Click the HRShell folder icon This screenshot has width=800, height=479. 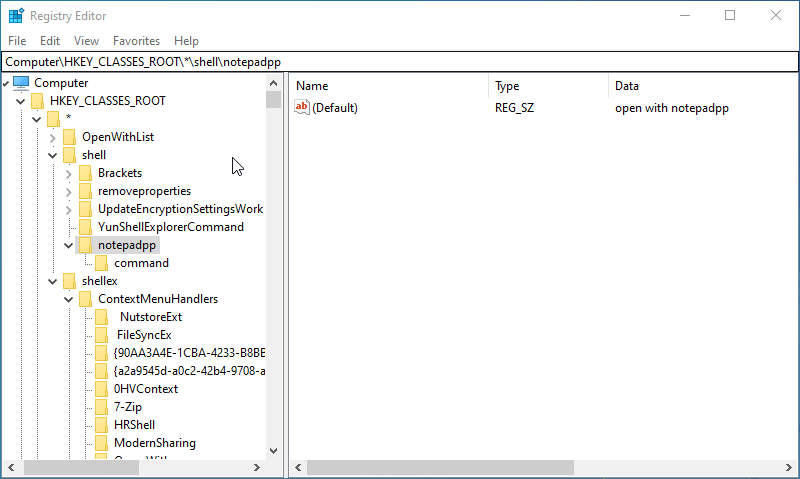pyautogui.click(x=102, y=425)
